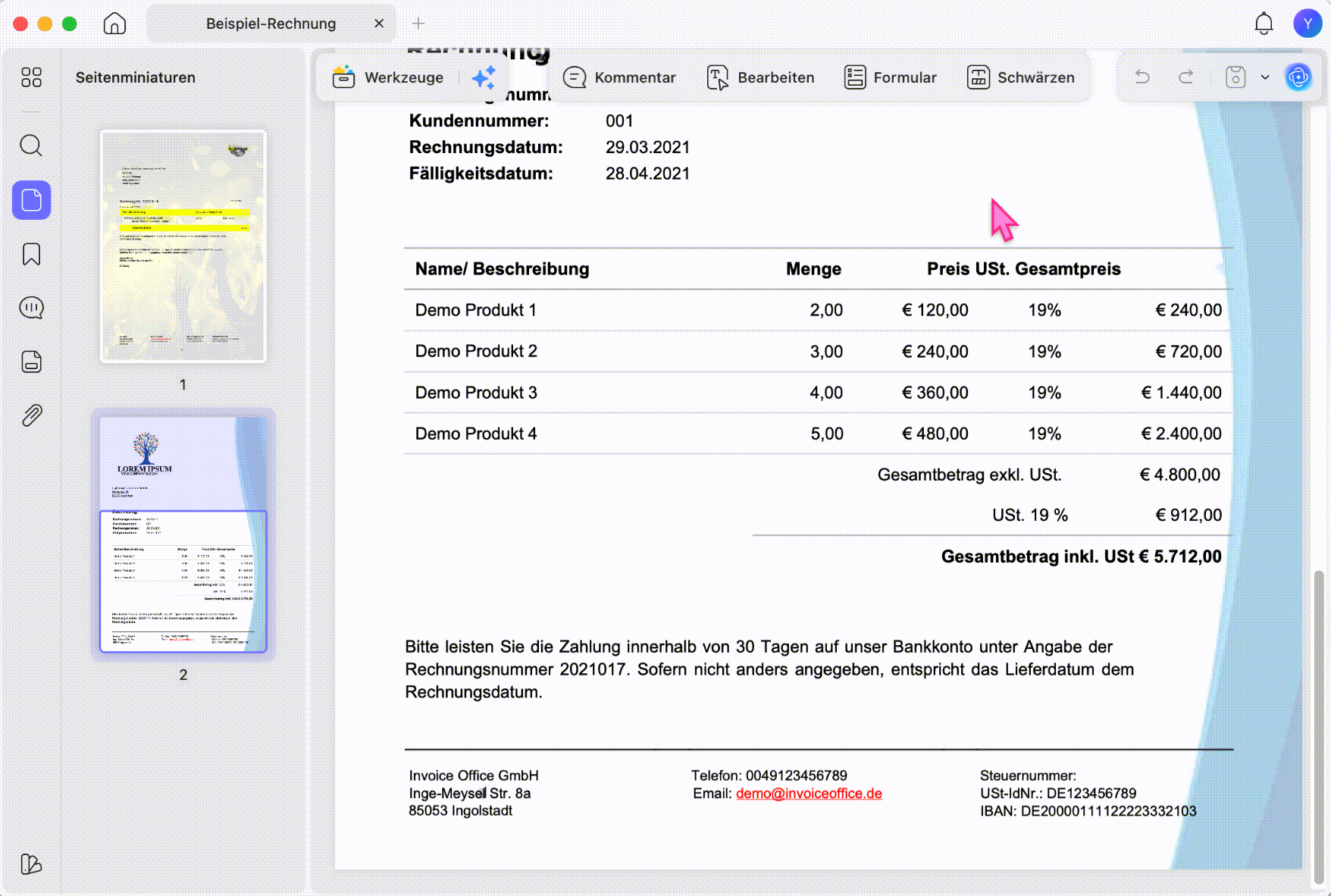Viewport: 1331px width, 896px height.
Task: Open the Werkzeuge tools menu
Action: 388,77
